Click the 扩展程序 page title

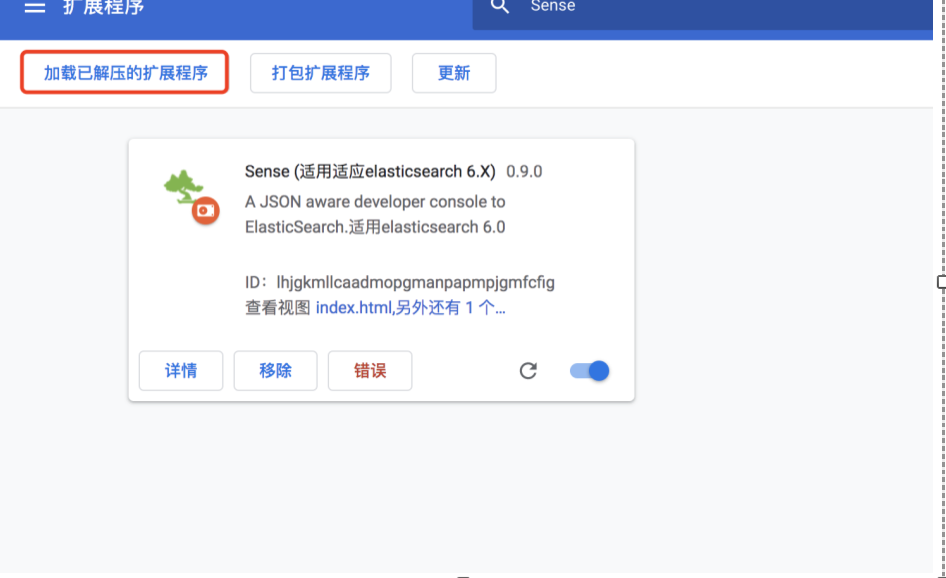pos(103,7)
